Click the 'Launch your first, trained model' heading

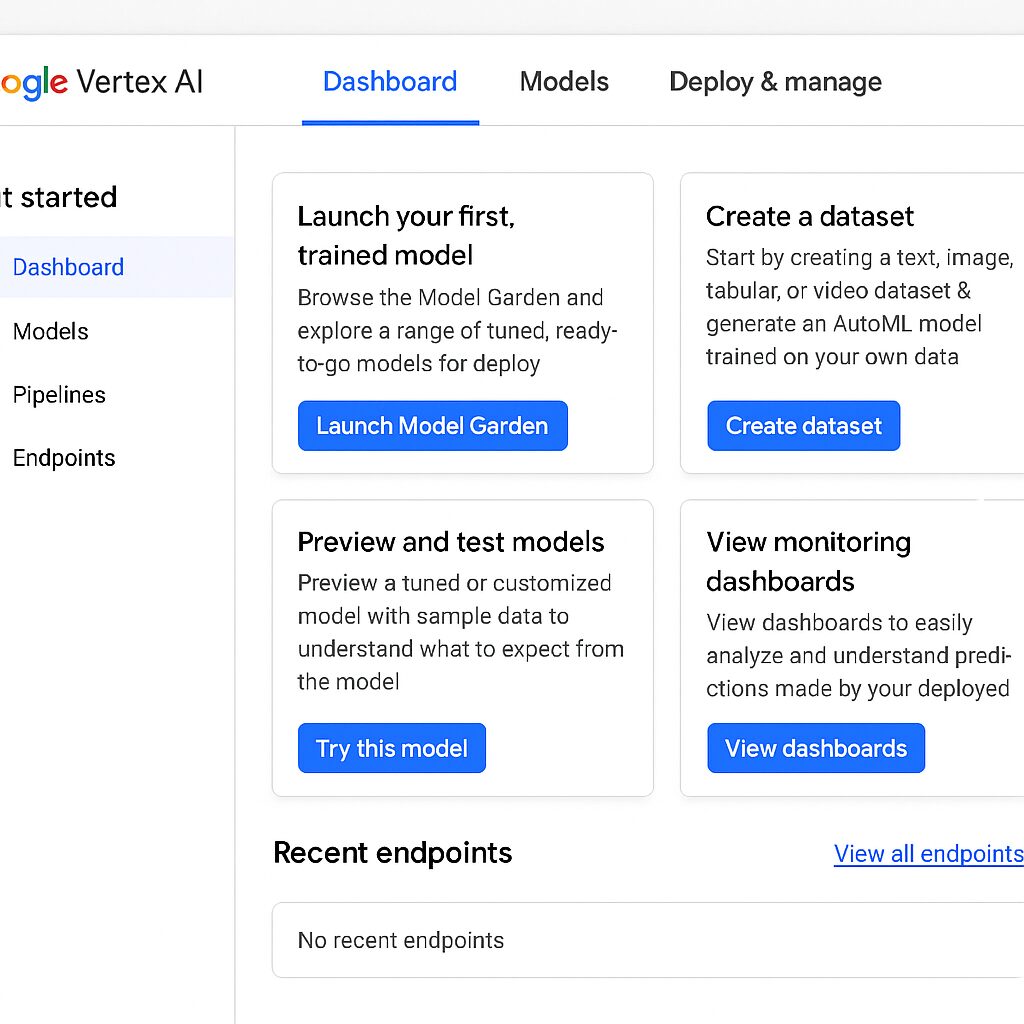click(x=406, y=236)
